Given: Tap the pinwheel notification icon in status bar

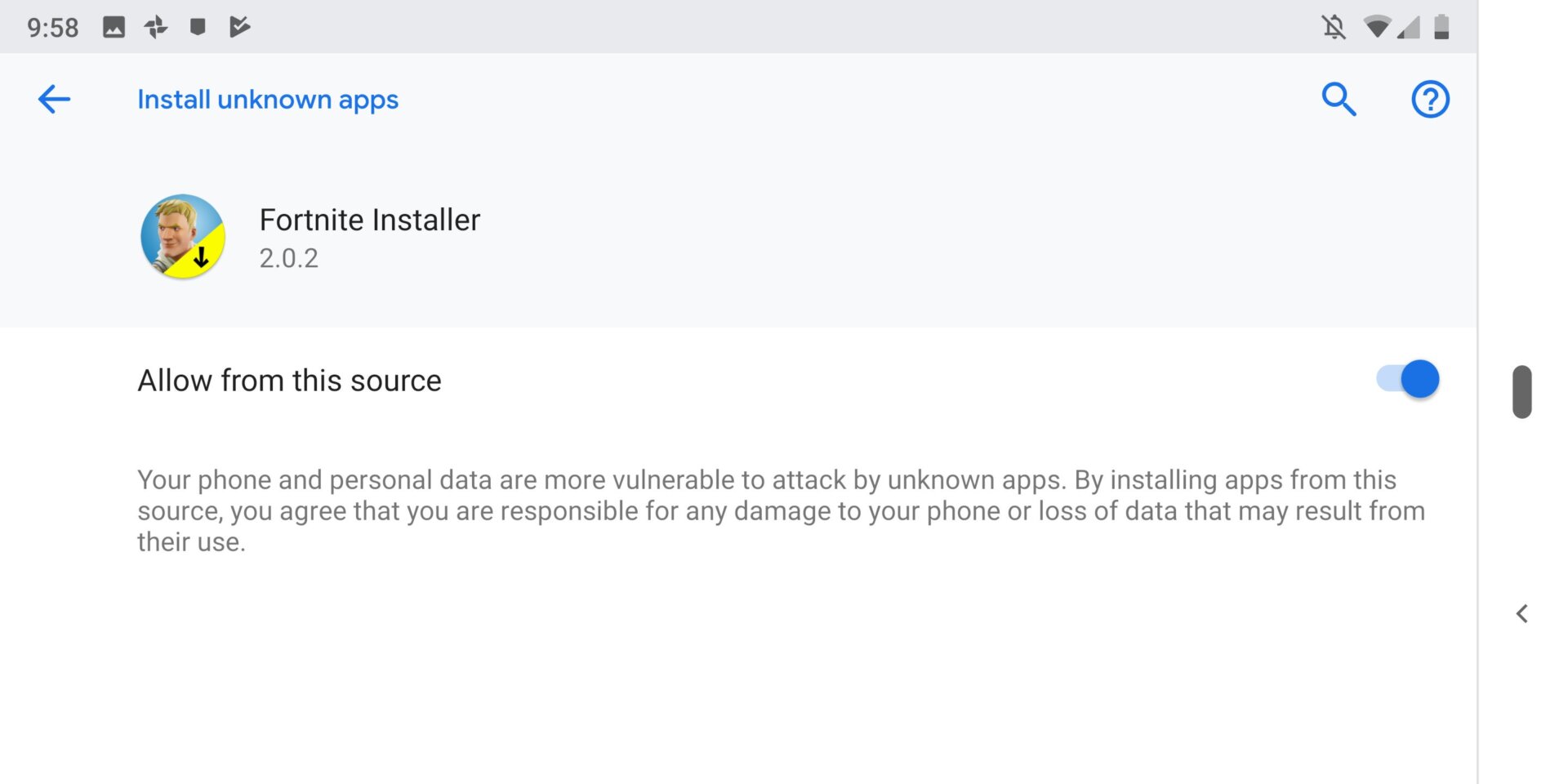Looking at the screenshot, I should coord(155,27).
